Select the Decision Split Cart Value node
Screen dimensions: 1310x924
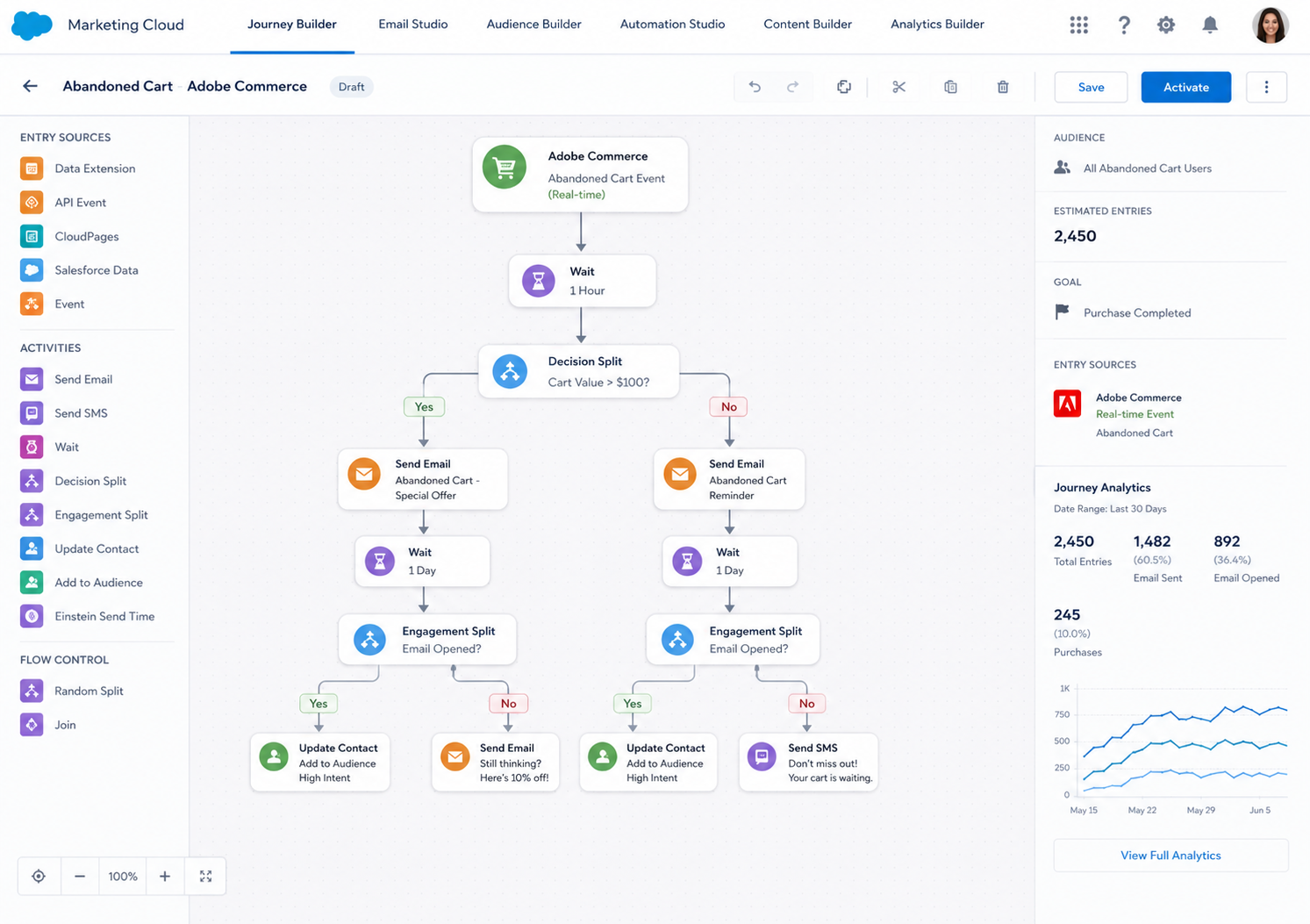pos(579,371)
